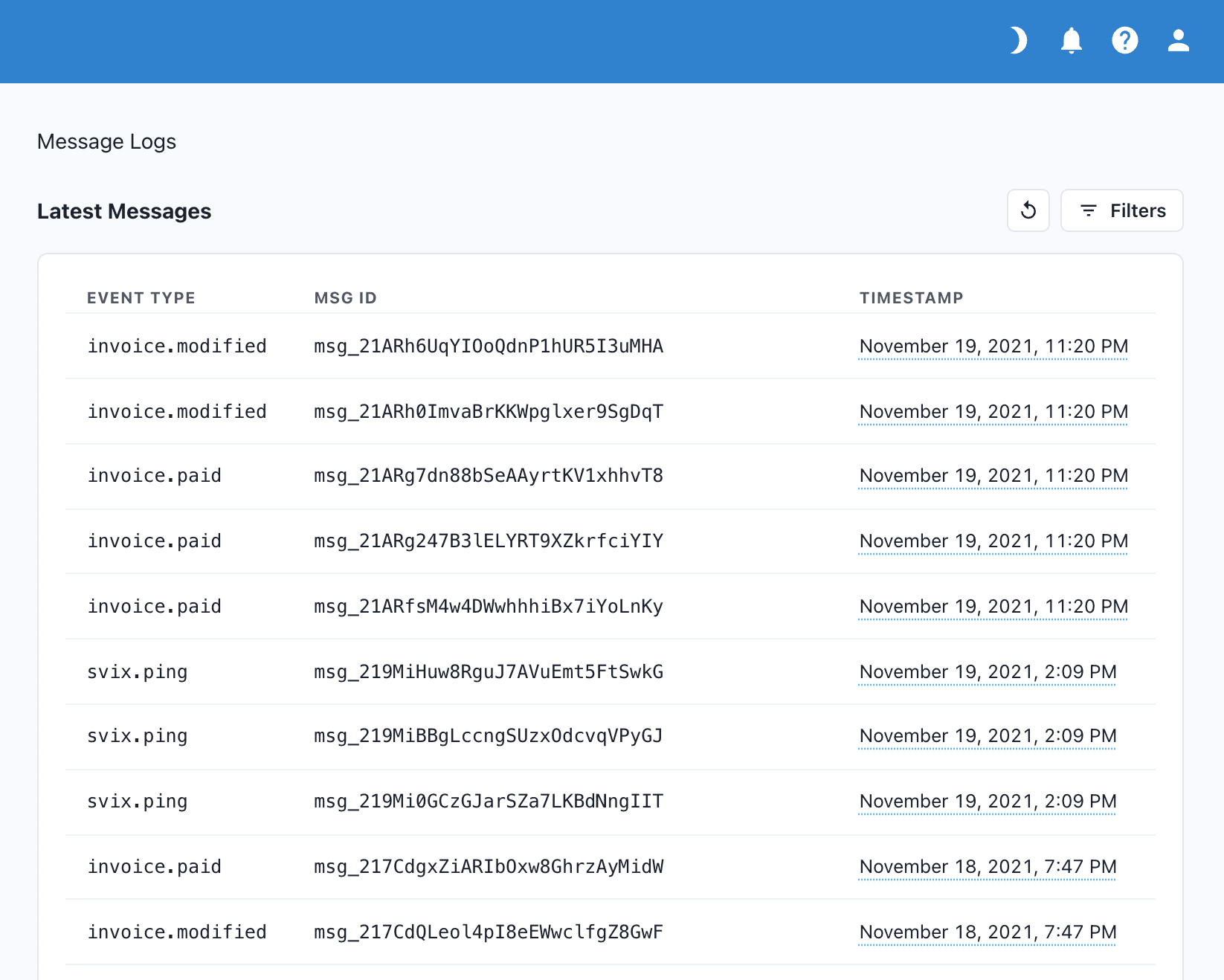Click the Message Logs heading
1224x980 pixels.
[106, 141]
